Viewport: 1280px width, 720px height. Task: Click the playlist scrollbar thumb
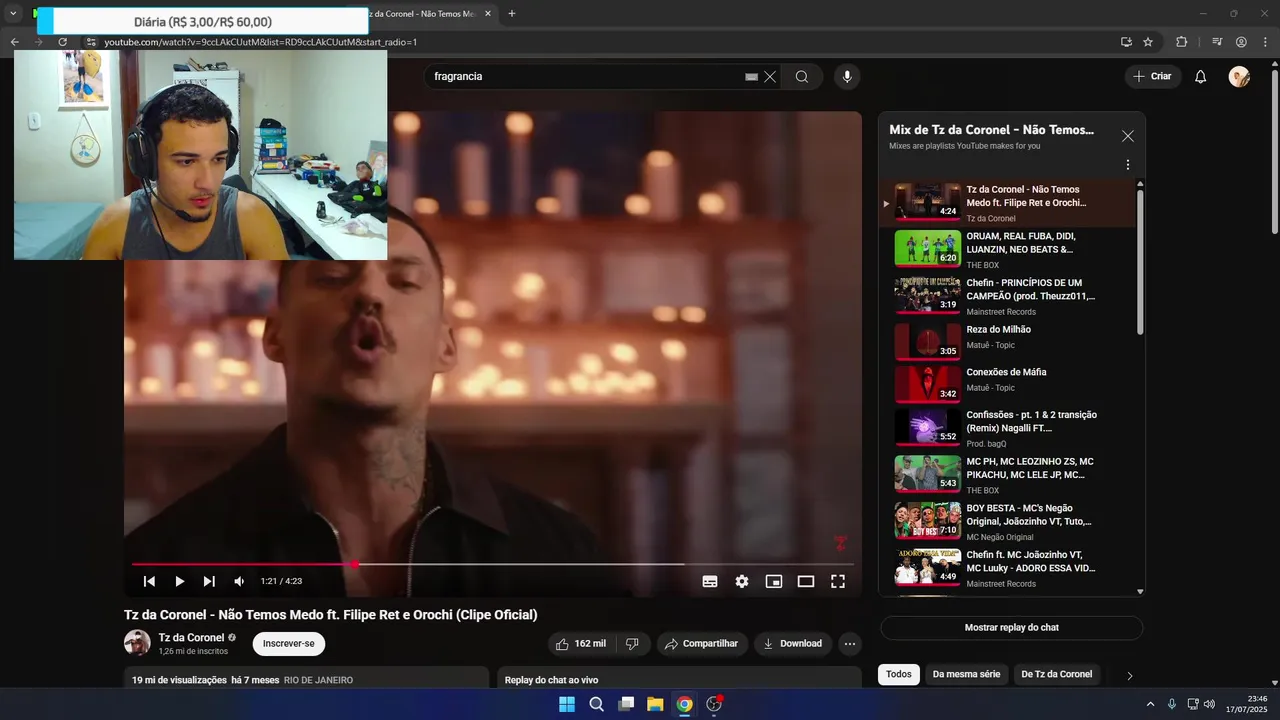(x=1140, y=262)
